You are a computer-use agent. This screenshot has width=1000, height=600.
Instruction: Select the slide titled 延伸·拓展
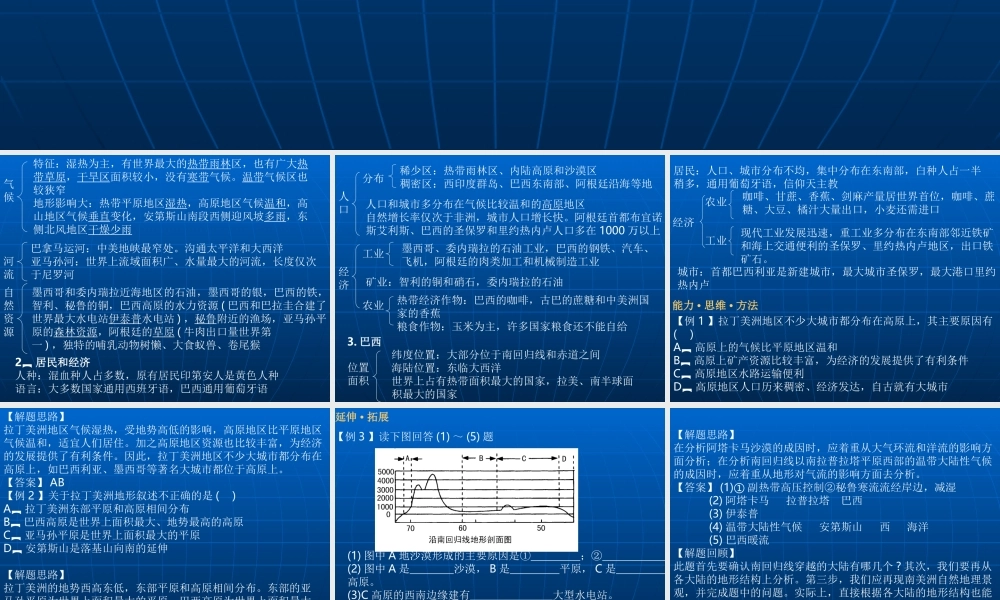point(500,504)
